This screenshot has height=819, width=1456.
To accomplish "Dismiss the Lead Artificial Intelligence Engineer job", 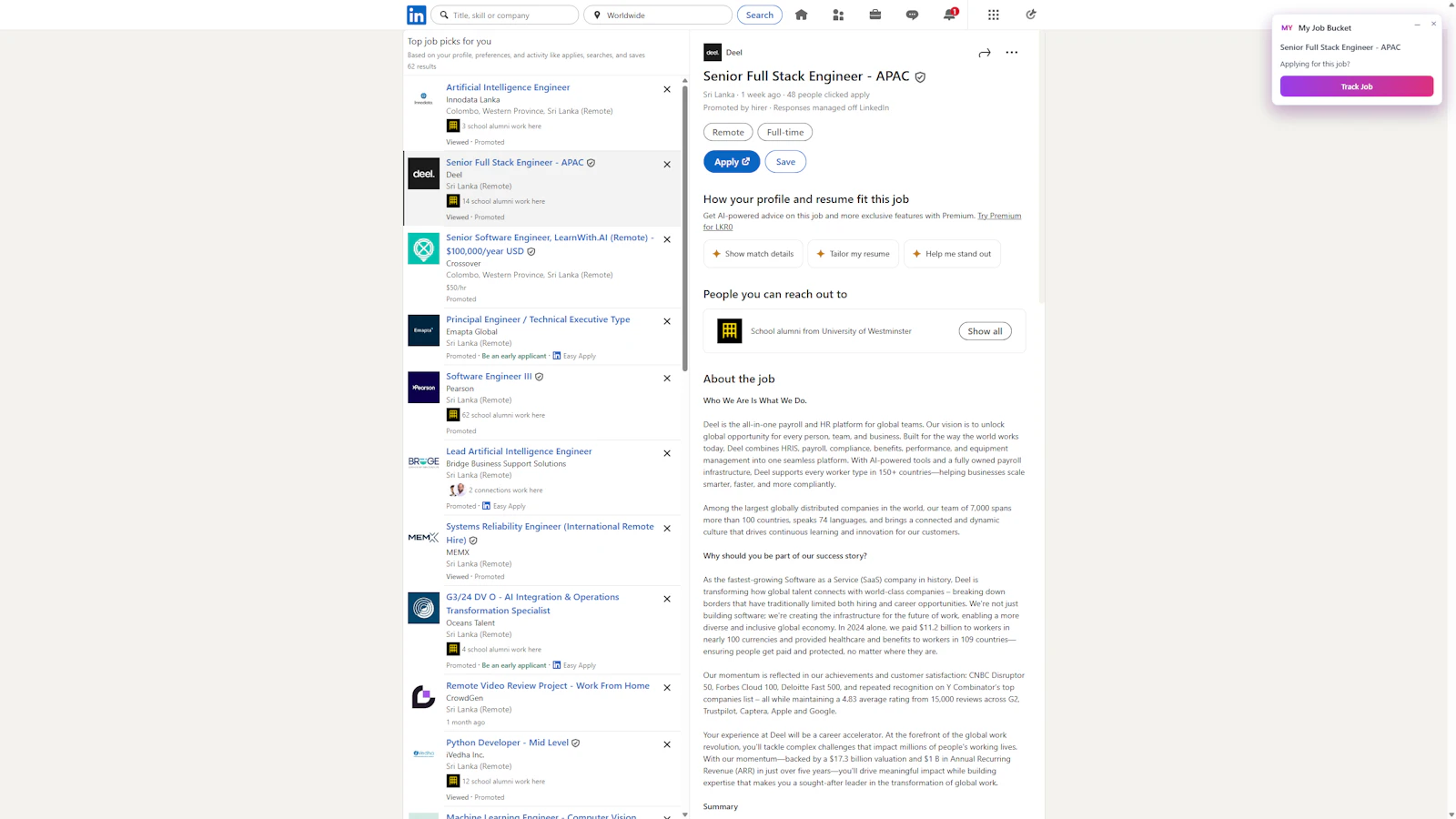I will (667, 453).
